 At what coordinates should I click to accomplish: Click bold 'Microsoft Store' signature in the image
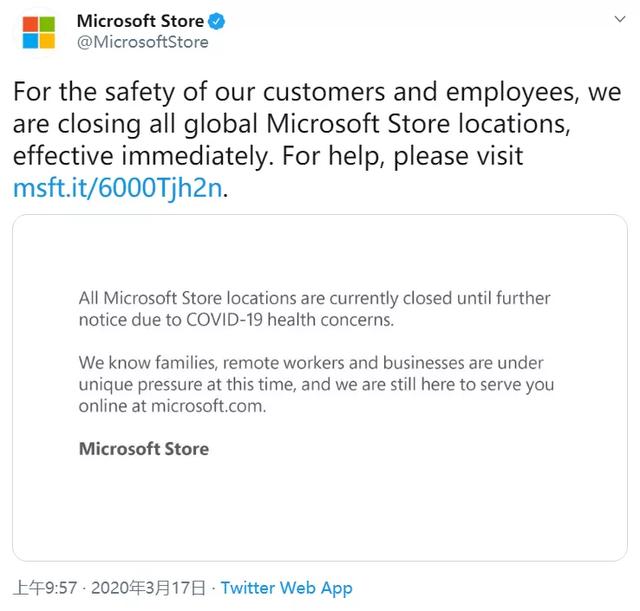144,448
